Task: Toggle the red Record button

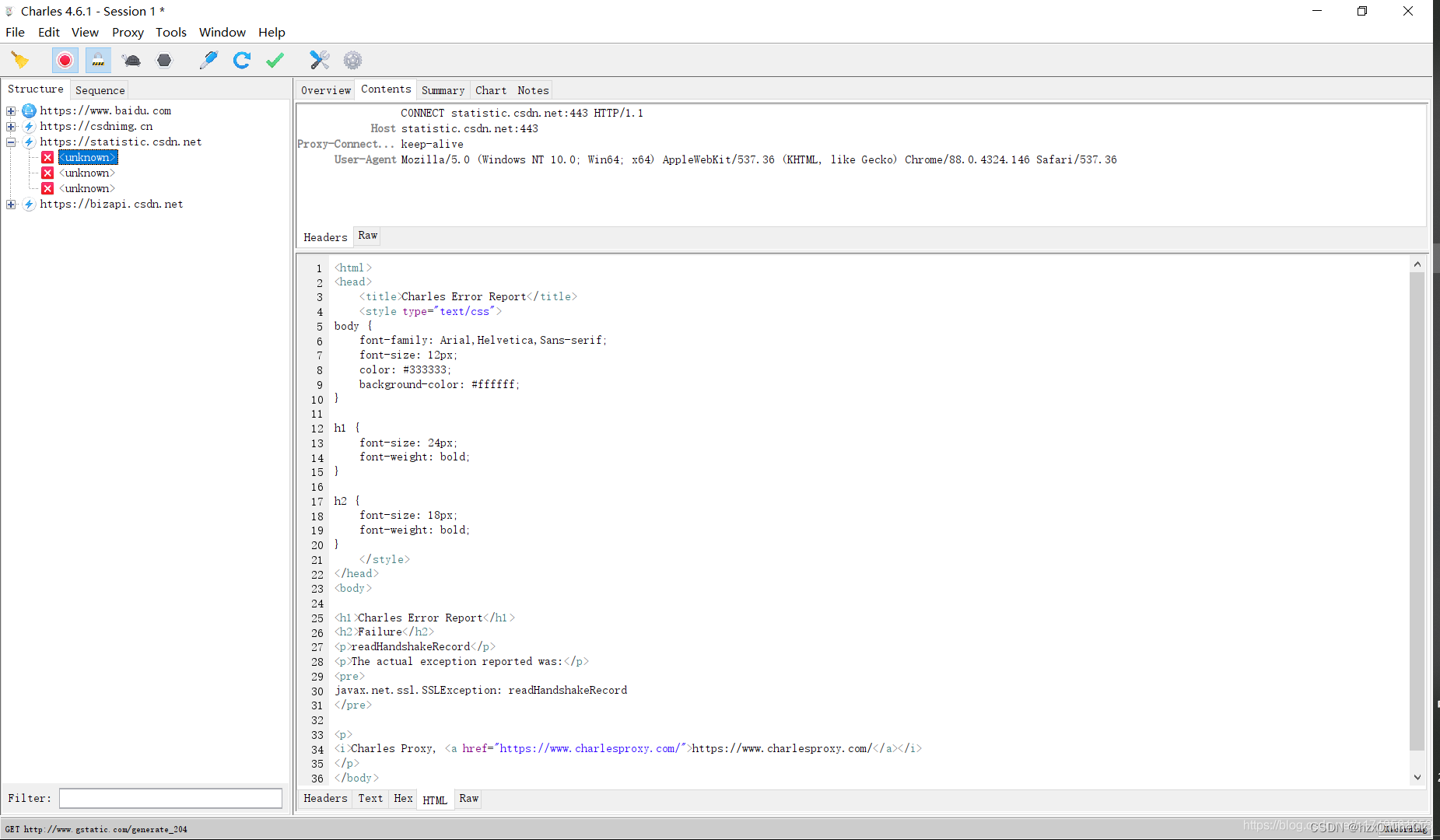Action: [65, 60]
